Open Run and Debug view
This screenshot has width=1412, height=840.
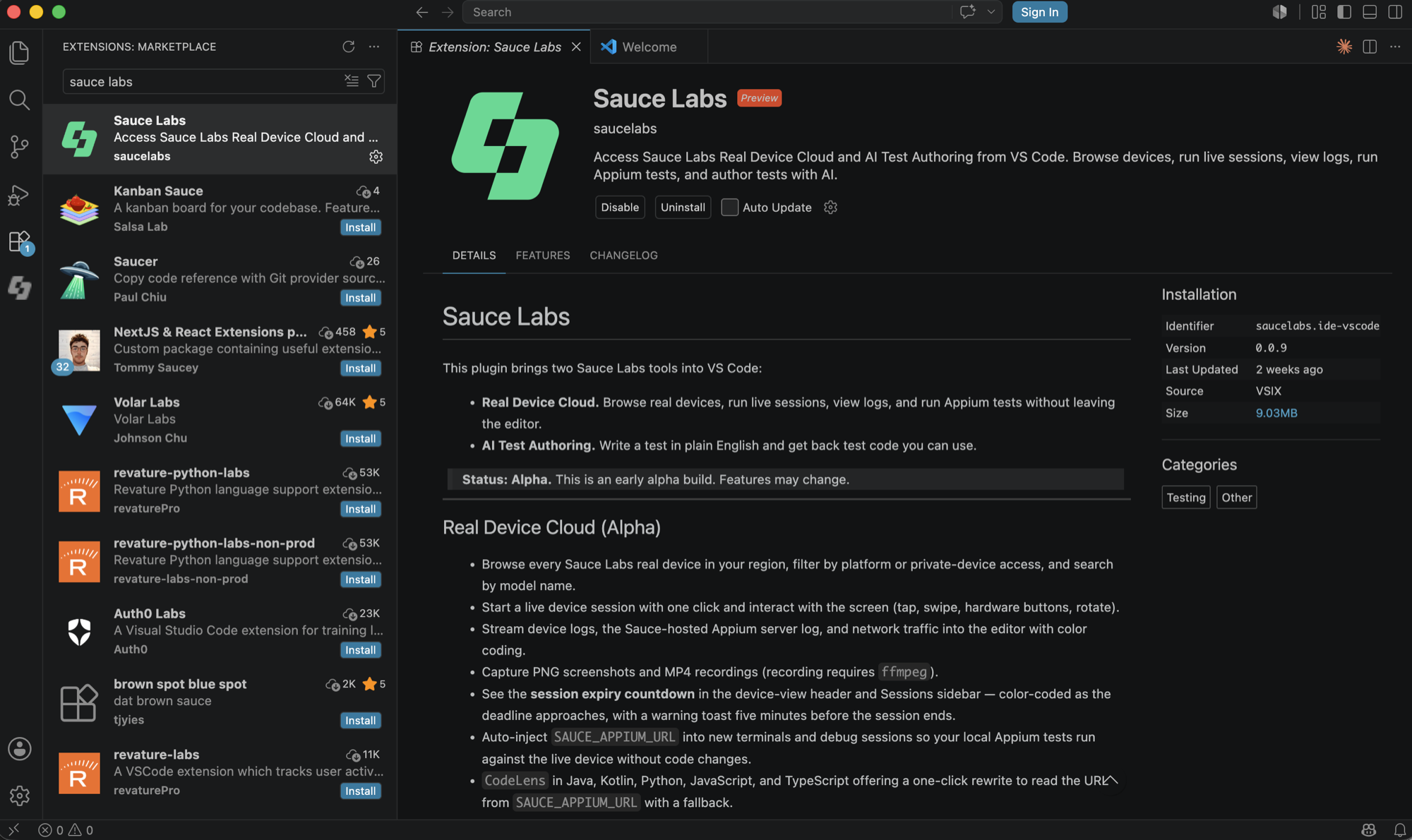point(20,194)
